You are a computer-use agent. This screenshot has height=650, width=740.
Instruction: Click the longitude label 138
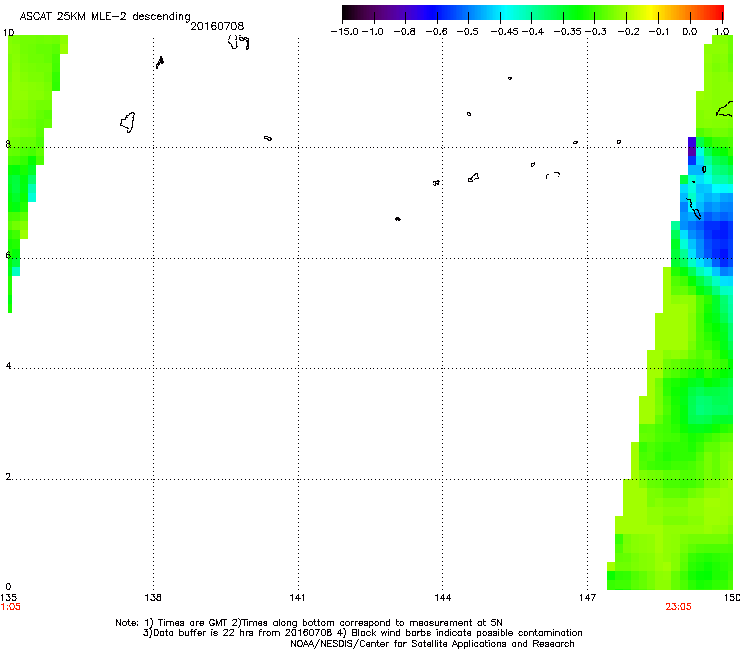click(x=153, y=598)
